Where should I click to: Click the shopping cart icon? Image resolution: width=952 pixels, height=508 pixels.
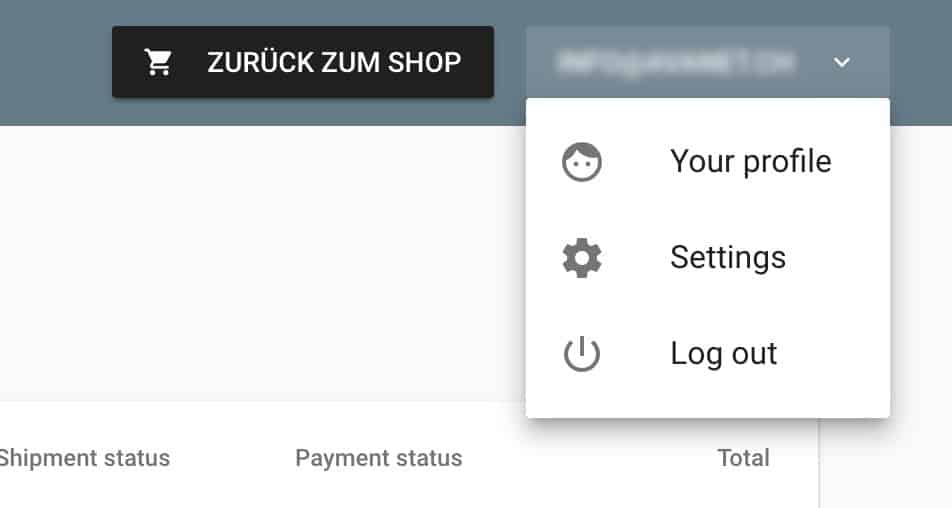tap(158, 62)
